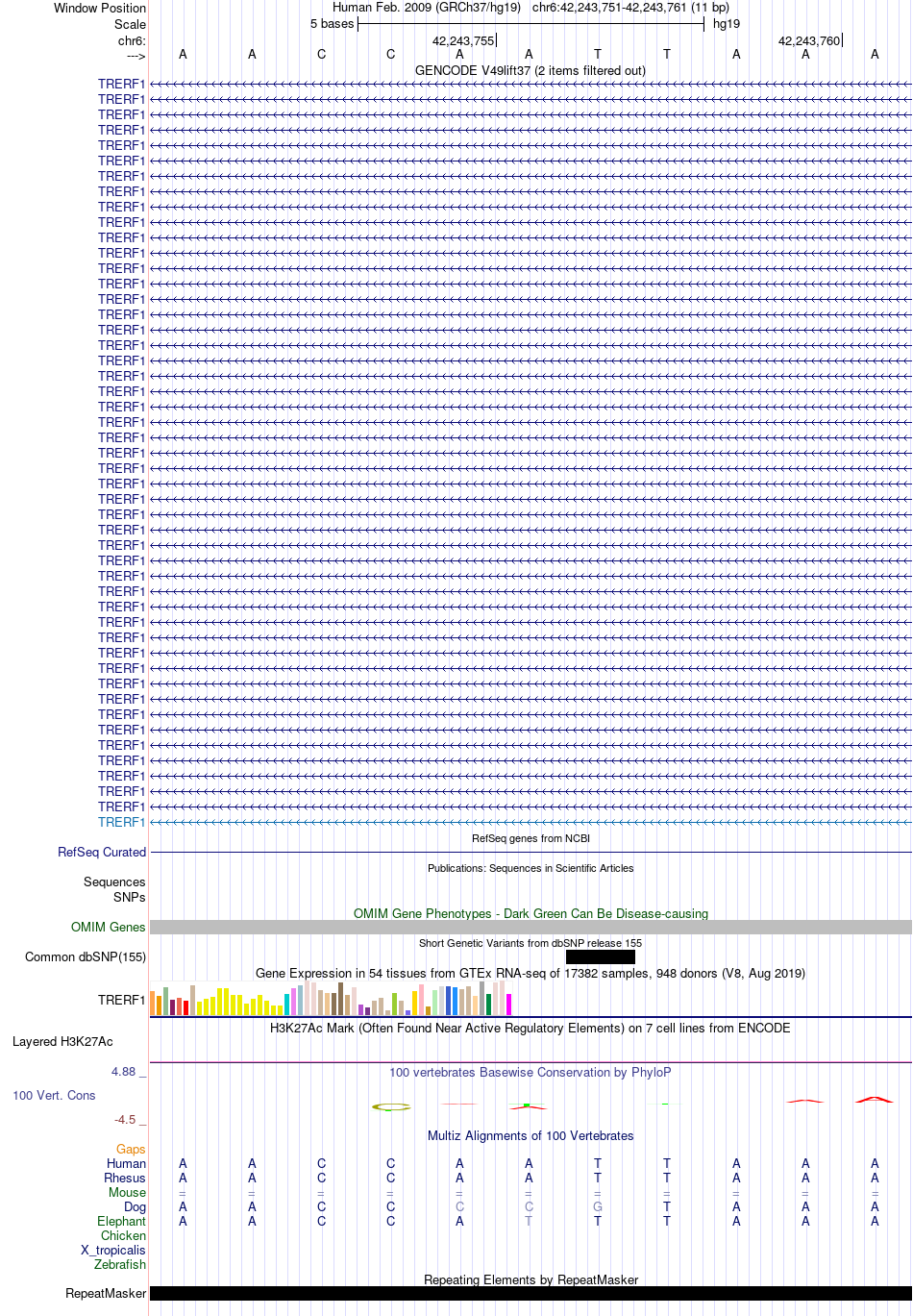Image resolution: width=913 pixels, height=1316 pixels.
Task: Click the OMIM Gene Phenotypes track title
Action: 531,913
